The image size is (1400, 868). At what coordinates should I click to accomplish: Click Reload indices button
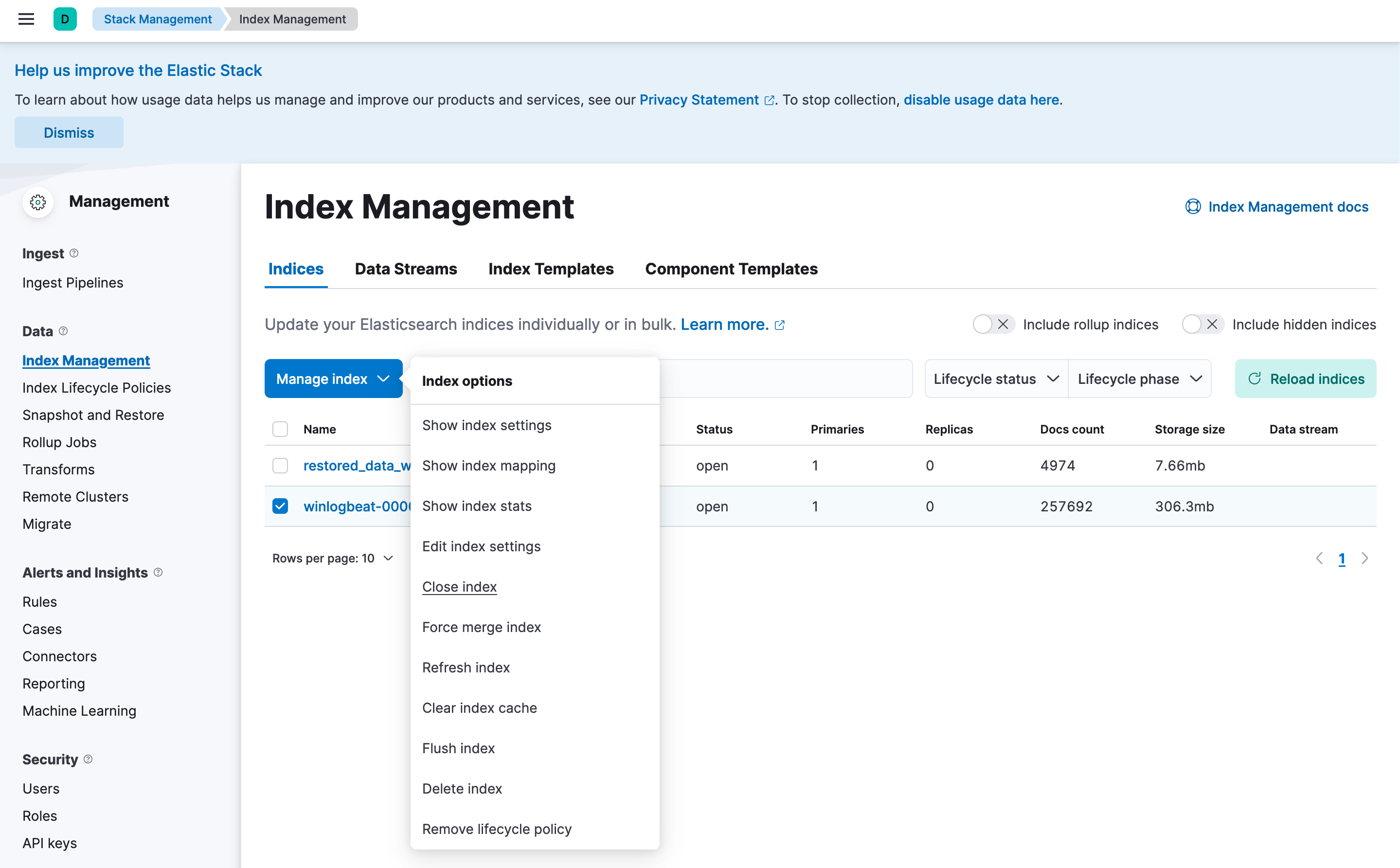1305,379
